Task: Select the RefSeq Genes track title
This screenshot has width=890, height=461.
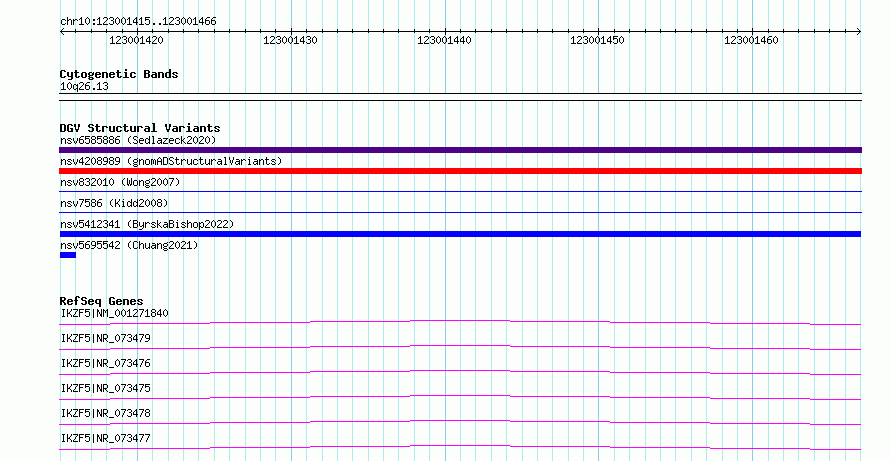Action: [102, 301]
